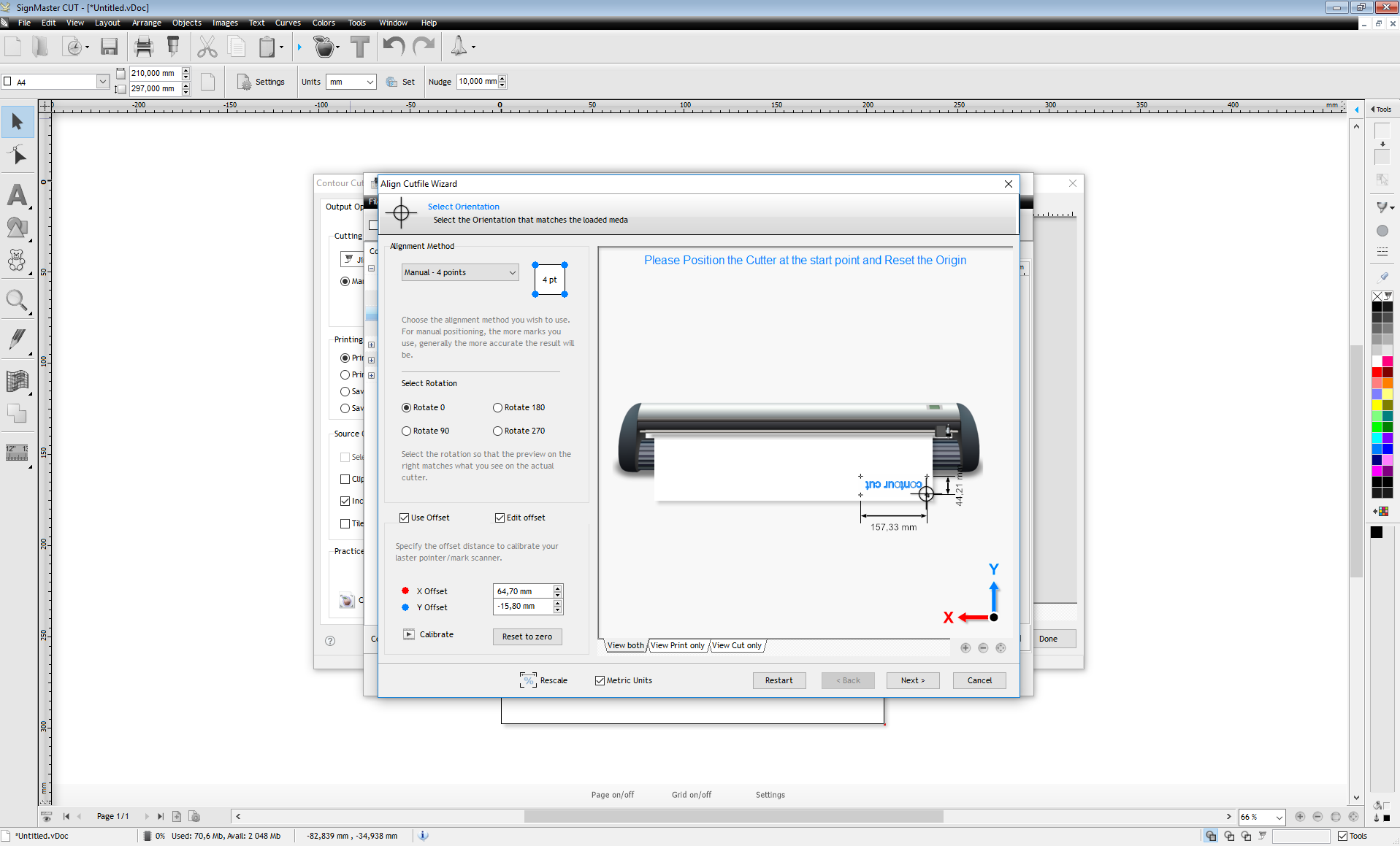Switch to View both tab
Screen dimensions: 1400x846
pos(626,645)
